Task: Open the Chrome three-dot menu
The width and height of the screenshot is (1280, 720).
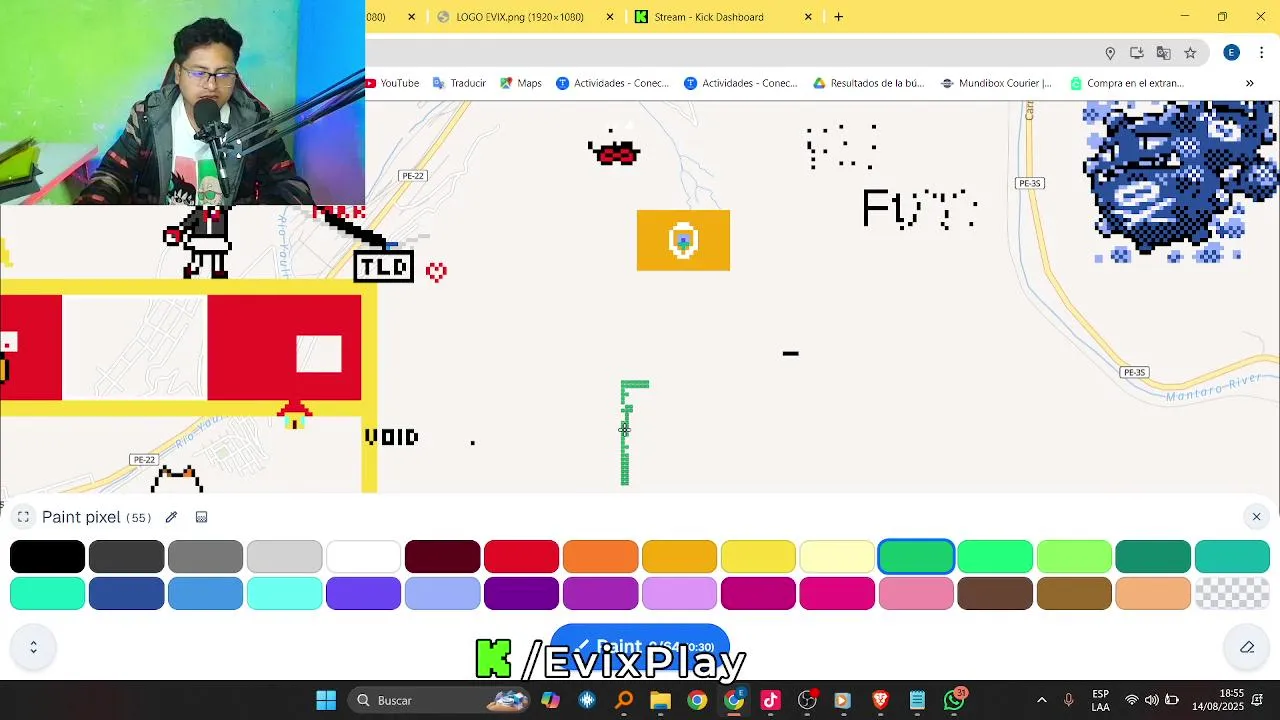Action: point(1261,53)
